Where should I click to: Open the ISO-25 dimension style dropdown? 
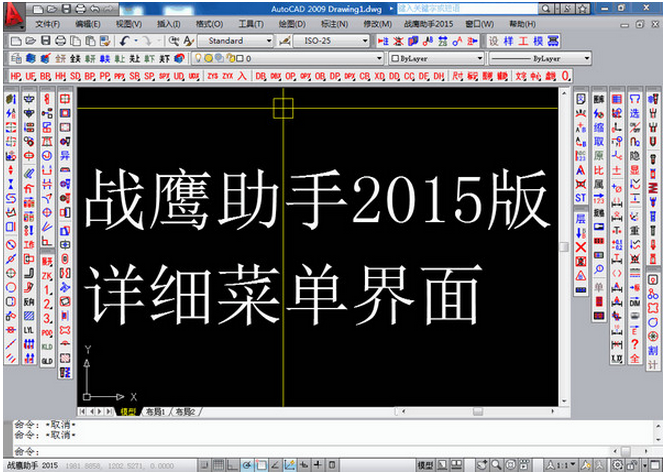click(331, 41)
